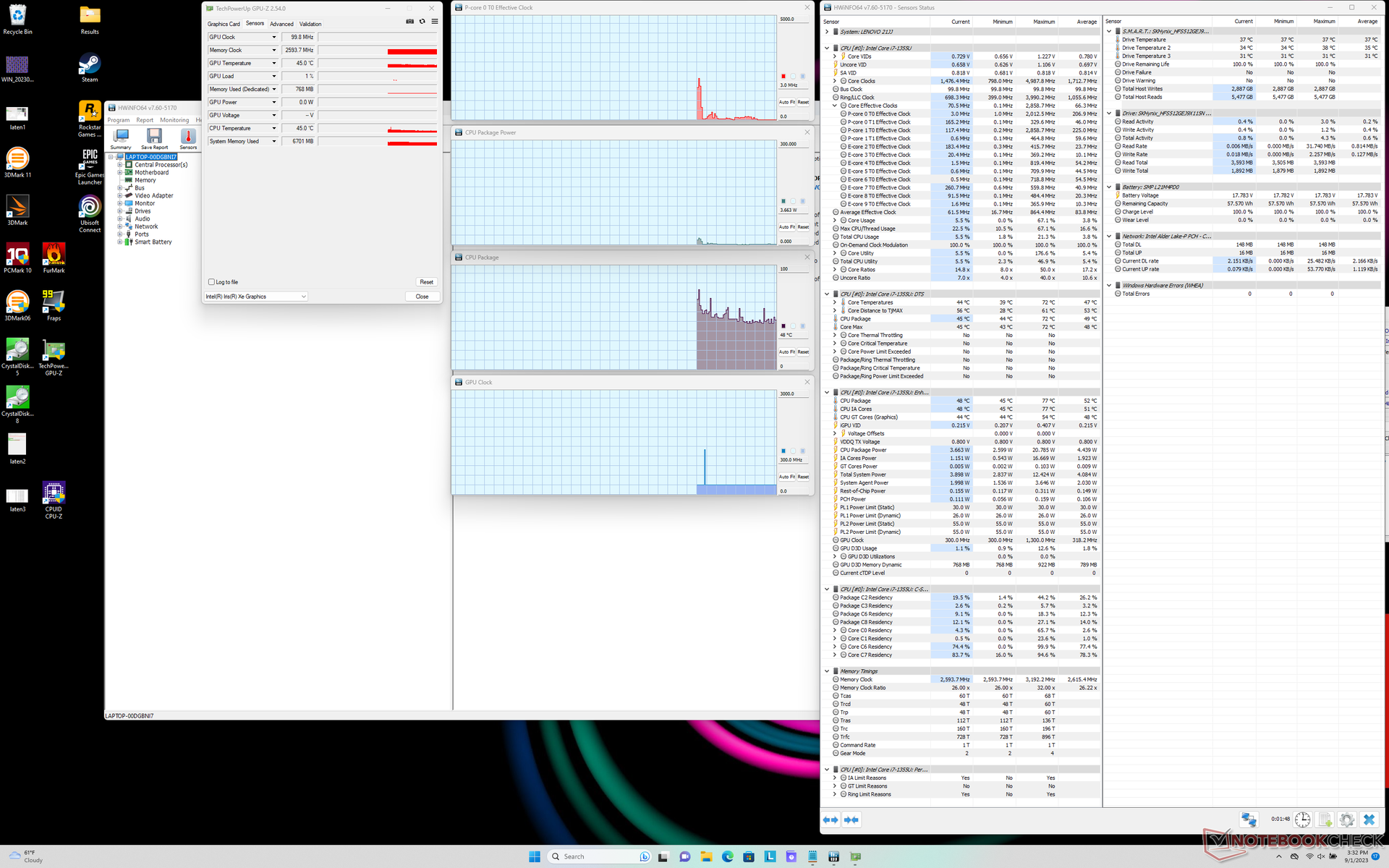The width and height of the screenshot is (1389, 868).
Task: Open HWiNFO Summary toolbar icon
Action: coord(121,137)
